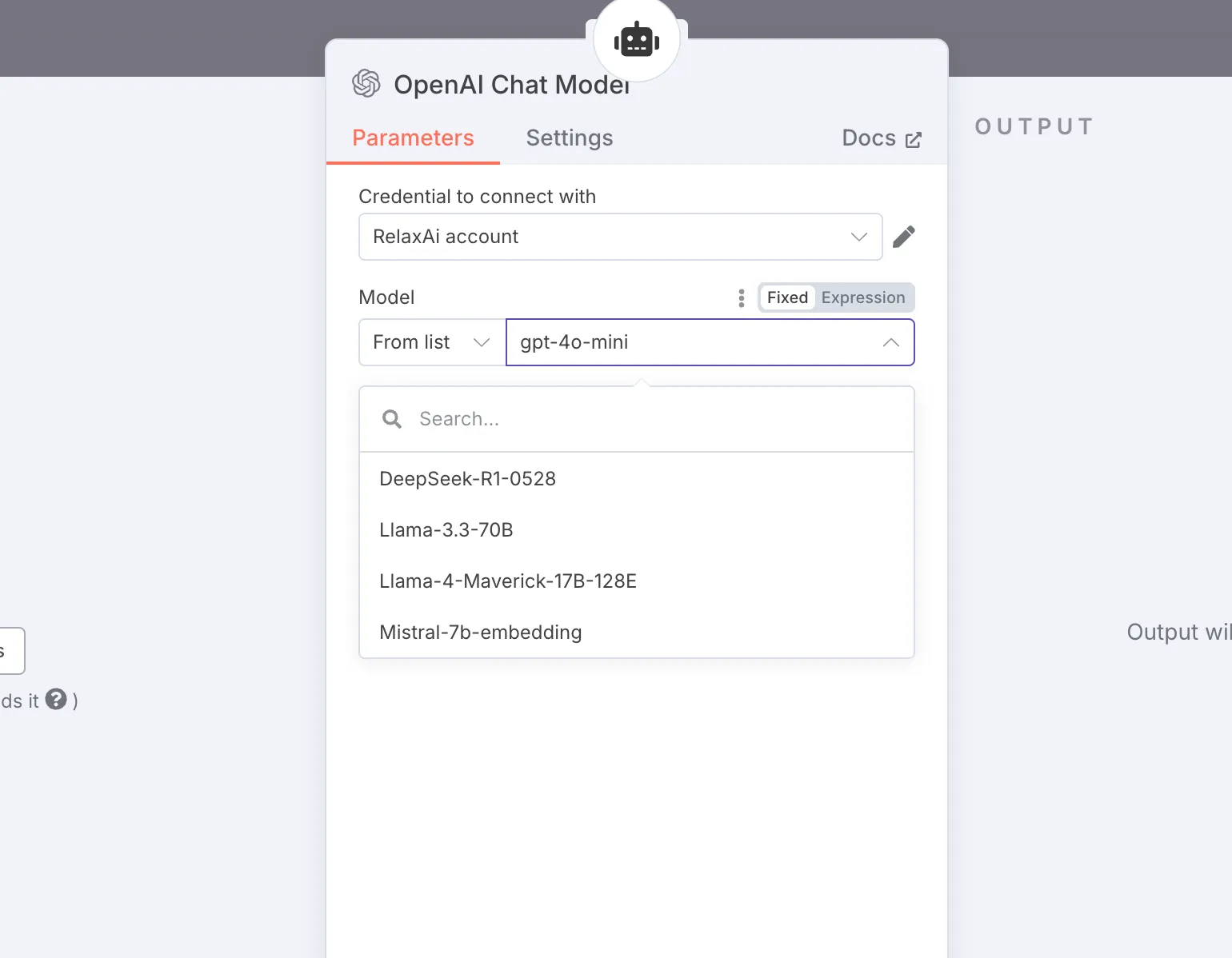Choose Mistral-7b-embedding from the model list
This screenshot has height=958, width=1232.
[x=637, y=633]
